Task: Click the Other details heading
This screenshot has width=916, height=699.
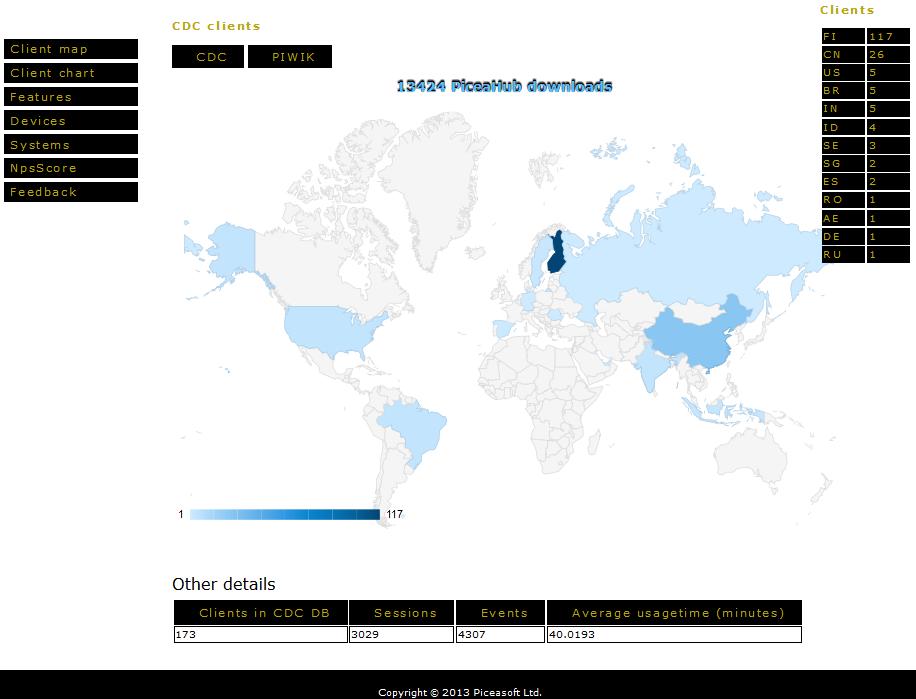Action: (224, 584)
